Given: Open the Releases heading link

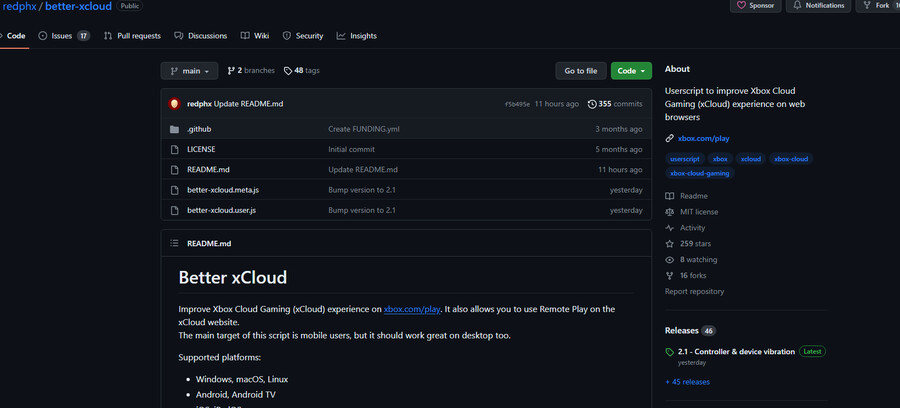Looking at the screenshot, I should click(681, 331).
